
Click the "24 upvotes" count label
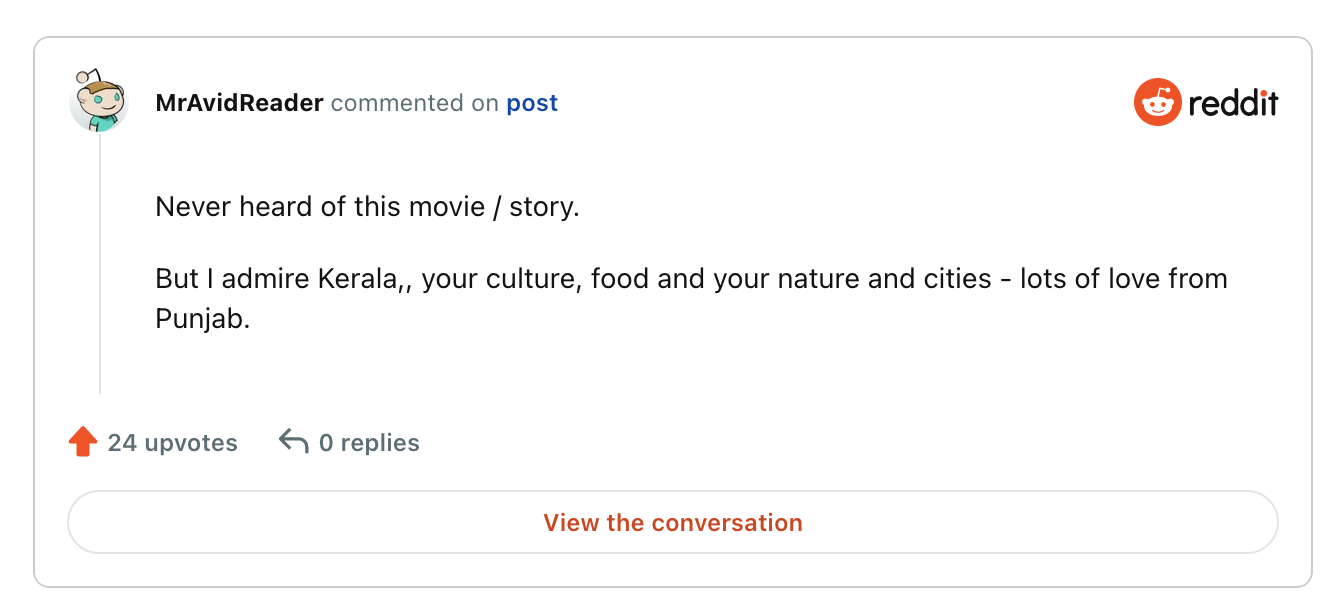pos(173,443)
